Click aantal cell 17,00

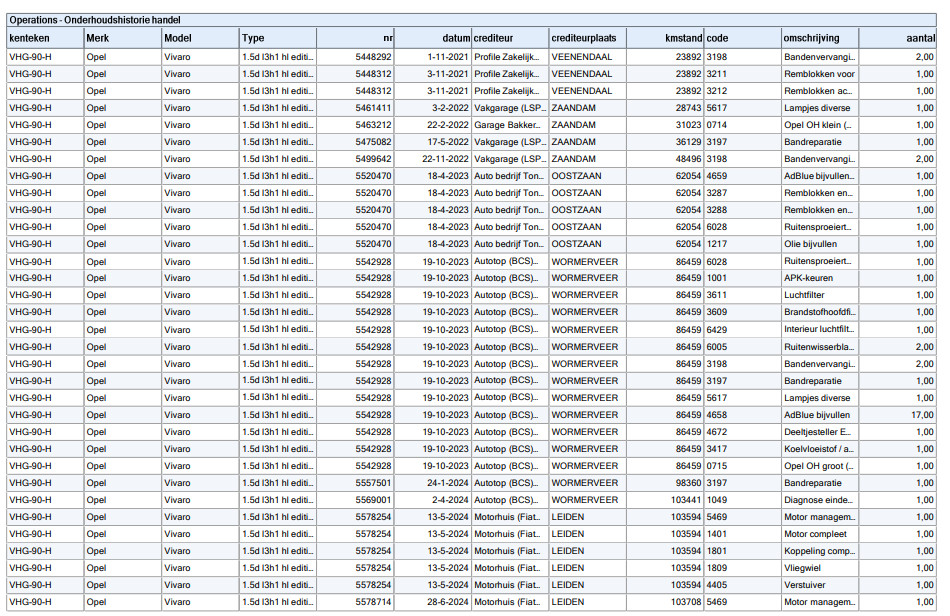point(898,415)
